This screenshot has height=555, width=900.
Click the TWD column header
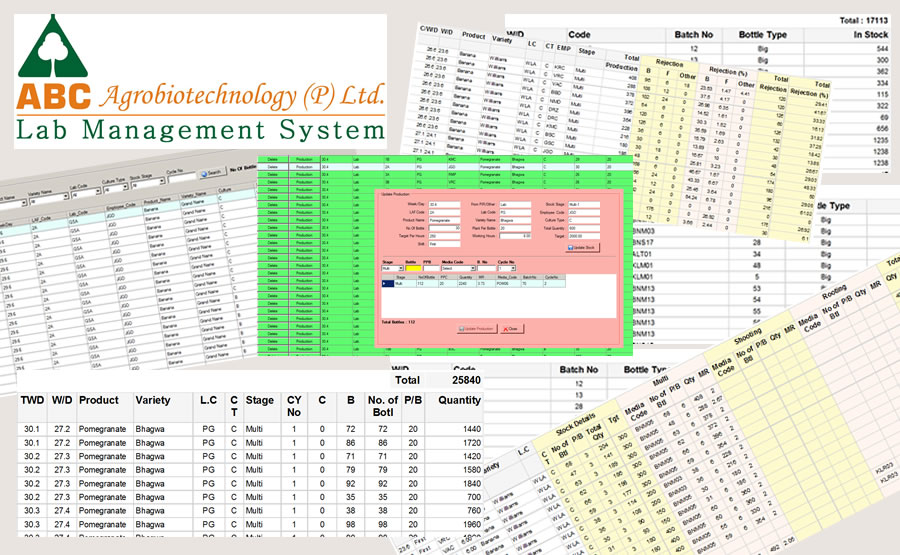(32, 400)
